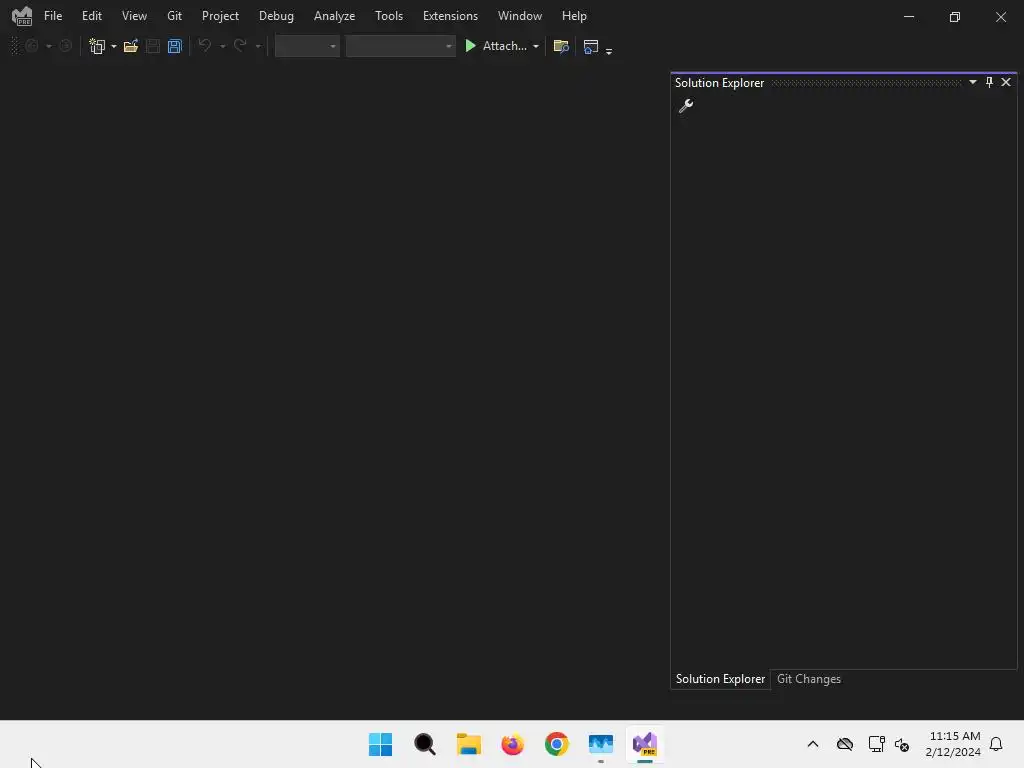Expand the Redo history dropdown arrow

tap(258, 46)
